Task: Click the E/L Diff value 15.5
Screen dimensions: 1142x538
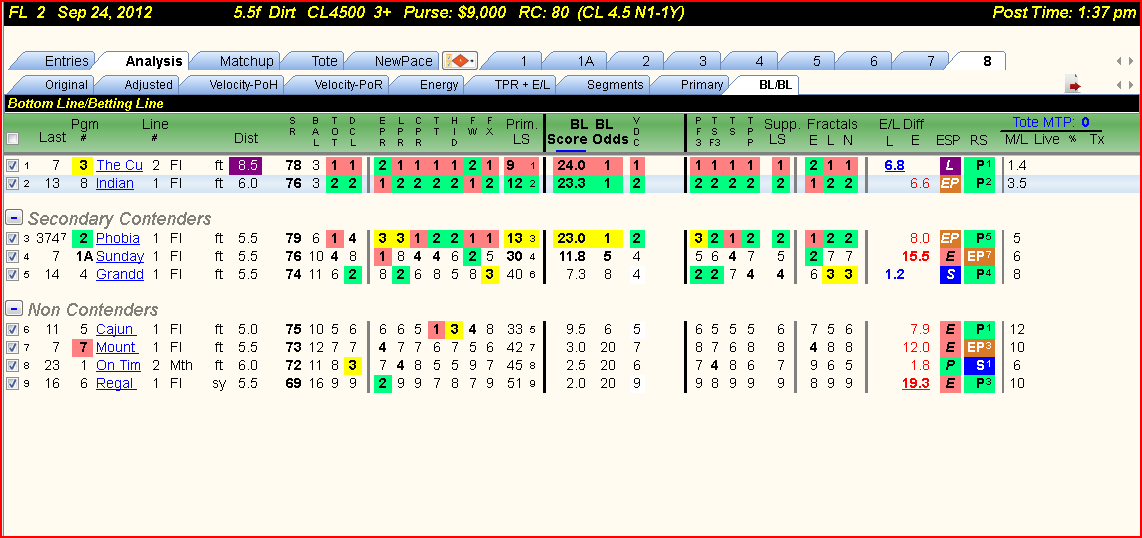Action: pos(915,256)
